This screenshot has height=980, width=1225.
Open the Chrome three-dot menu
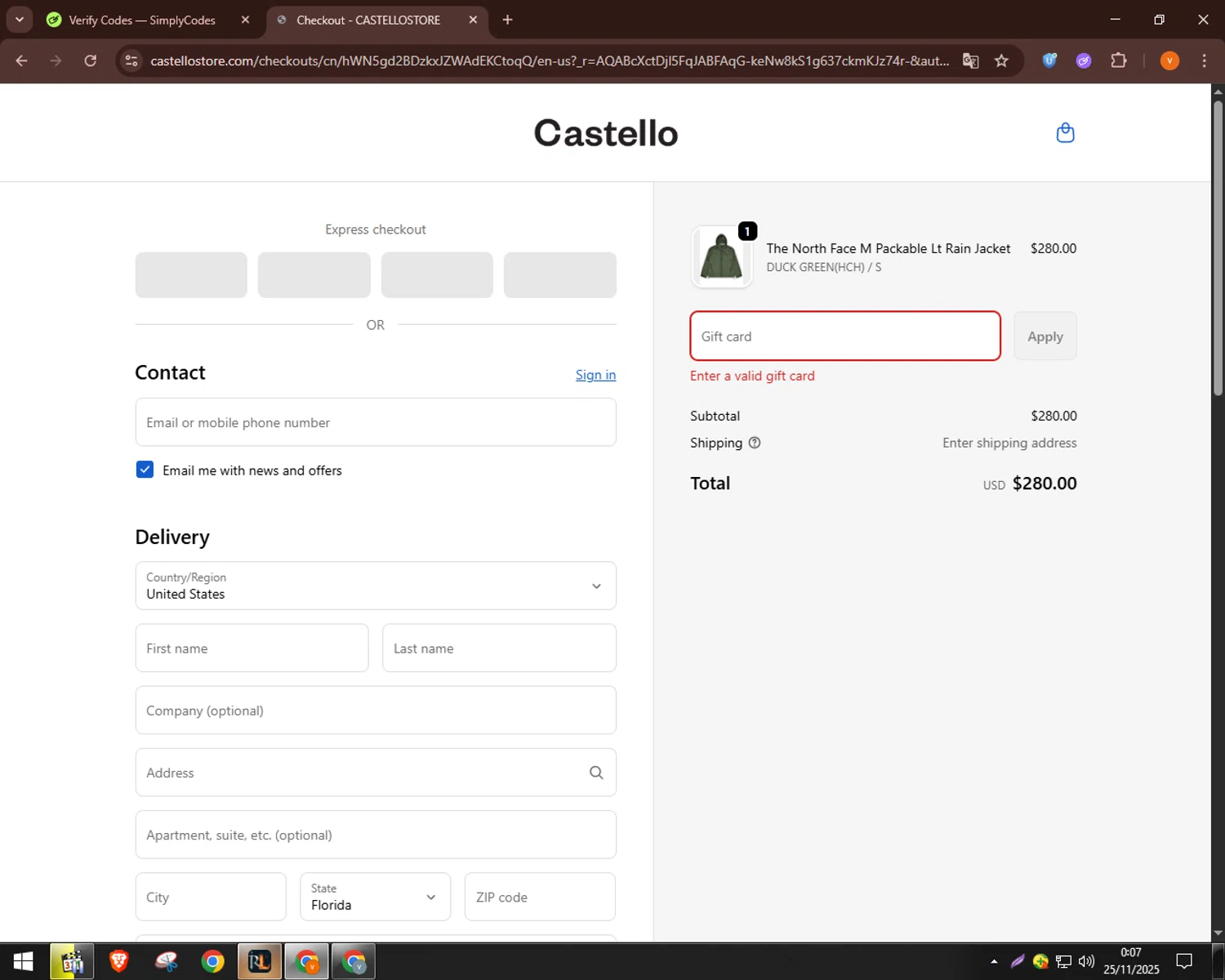point(1204,60)
